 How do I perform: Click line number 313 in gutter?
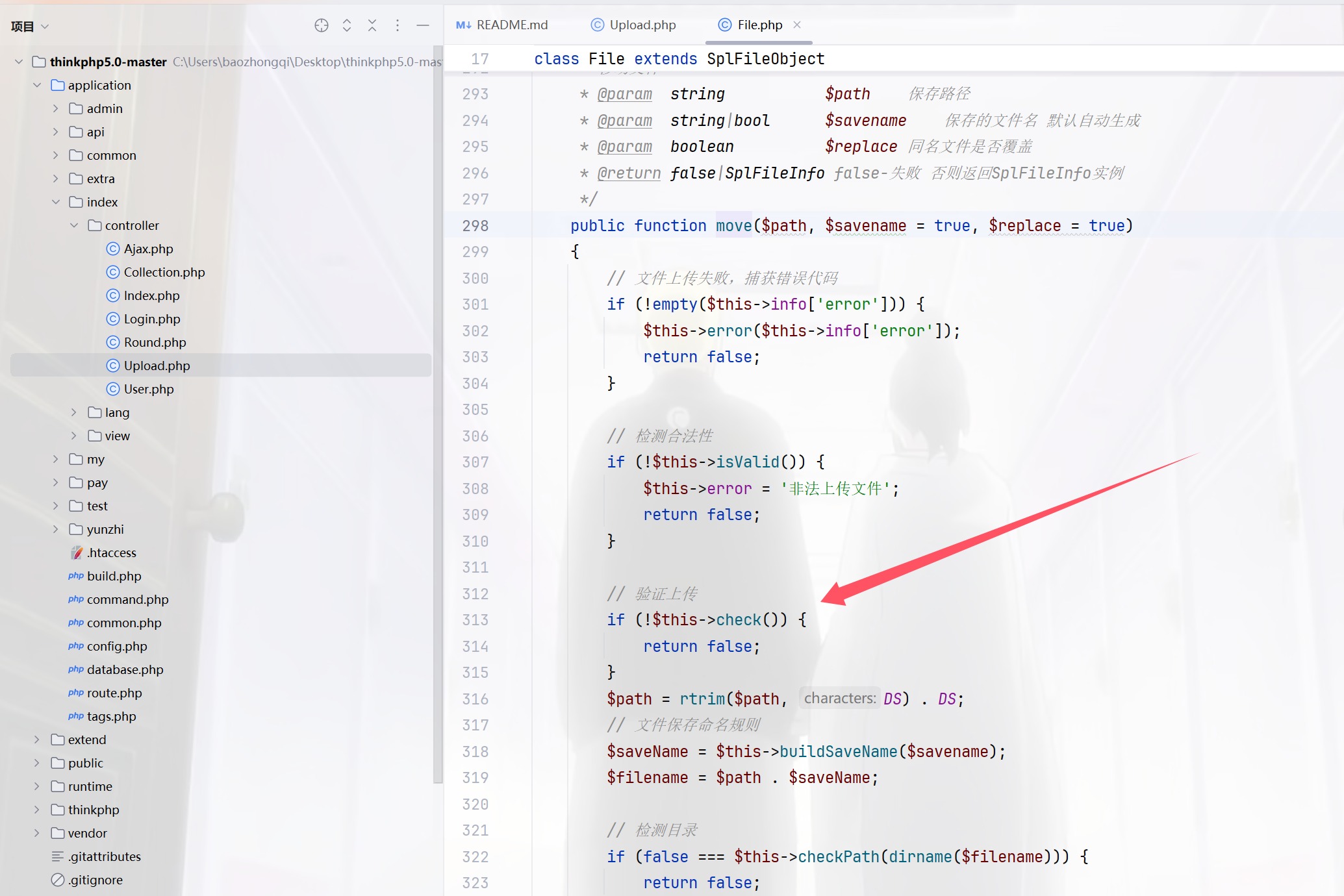(x=475, y=620)
